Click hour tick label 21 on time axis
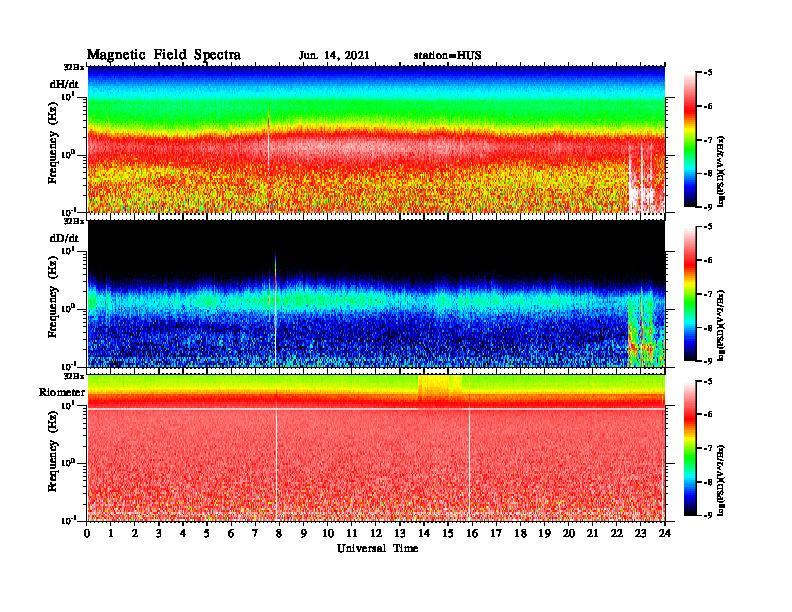 pyautogui.click(x=592, y=534)
